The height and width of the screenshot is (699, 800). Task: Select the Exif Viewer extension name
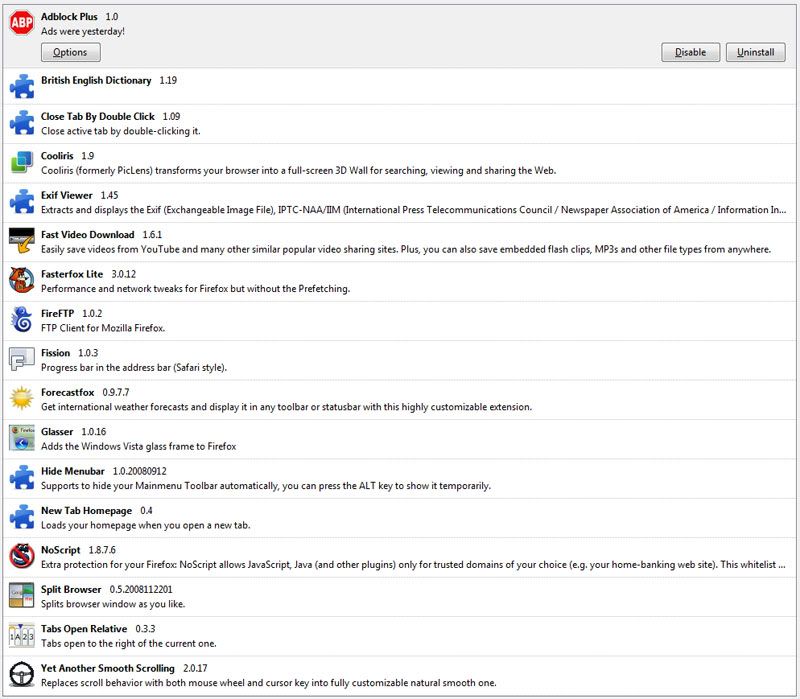point(66,195)
